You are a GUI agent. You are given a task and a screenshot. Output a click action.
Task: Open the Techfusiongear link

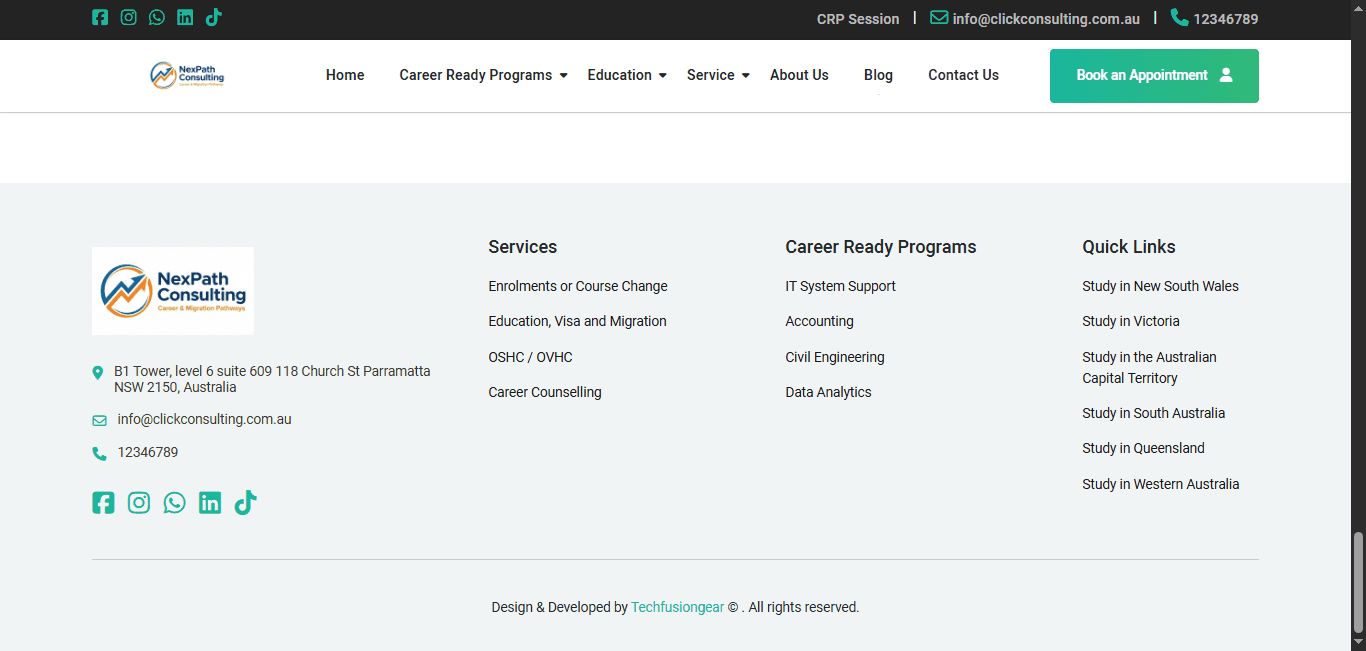[677, 607]
